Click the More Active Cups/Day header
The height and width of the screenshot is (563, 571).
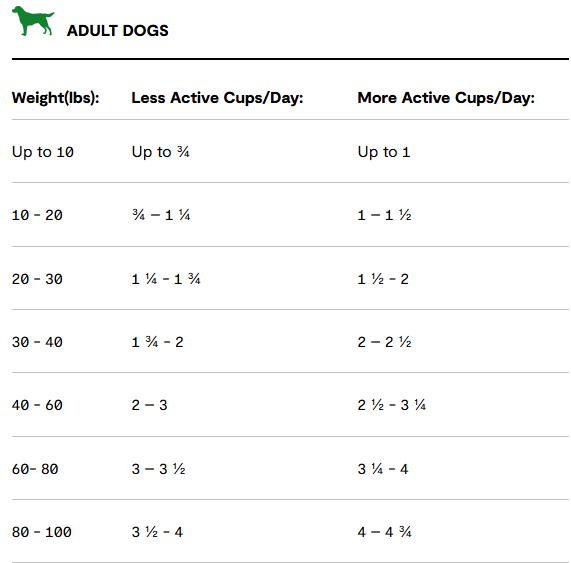click(446, 98)
